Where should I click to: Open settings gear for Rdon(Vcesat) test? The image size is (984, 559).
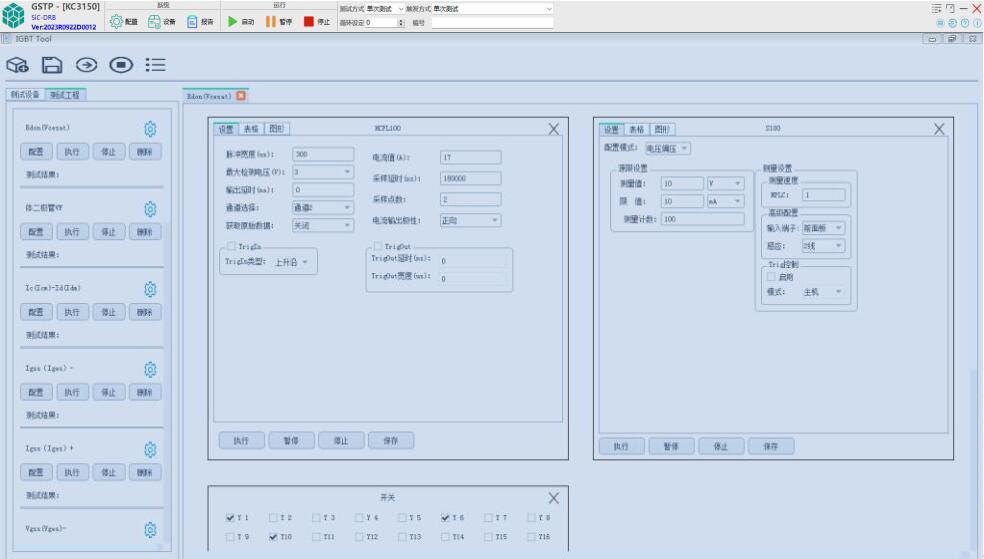(151, 129)
